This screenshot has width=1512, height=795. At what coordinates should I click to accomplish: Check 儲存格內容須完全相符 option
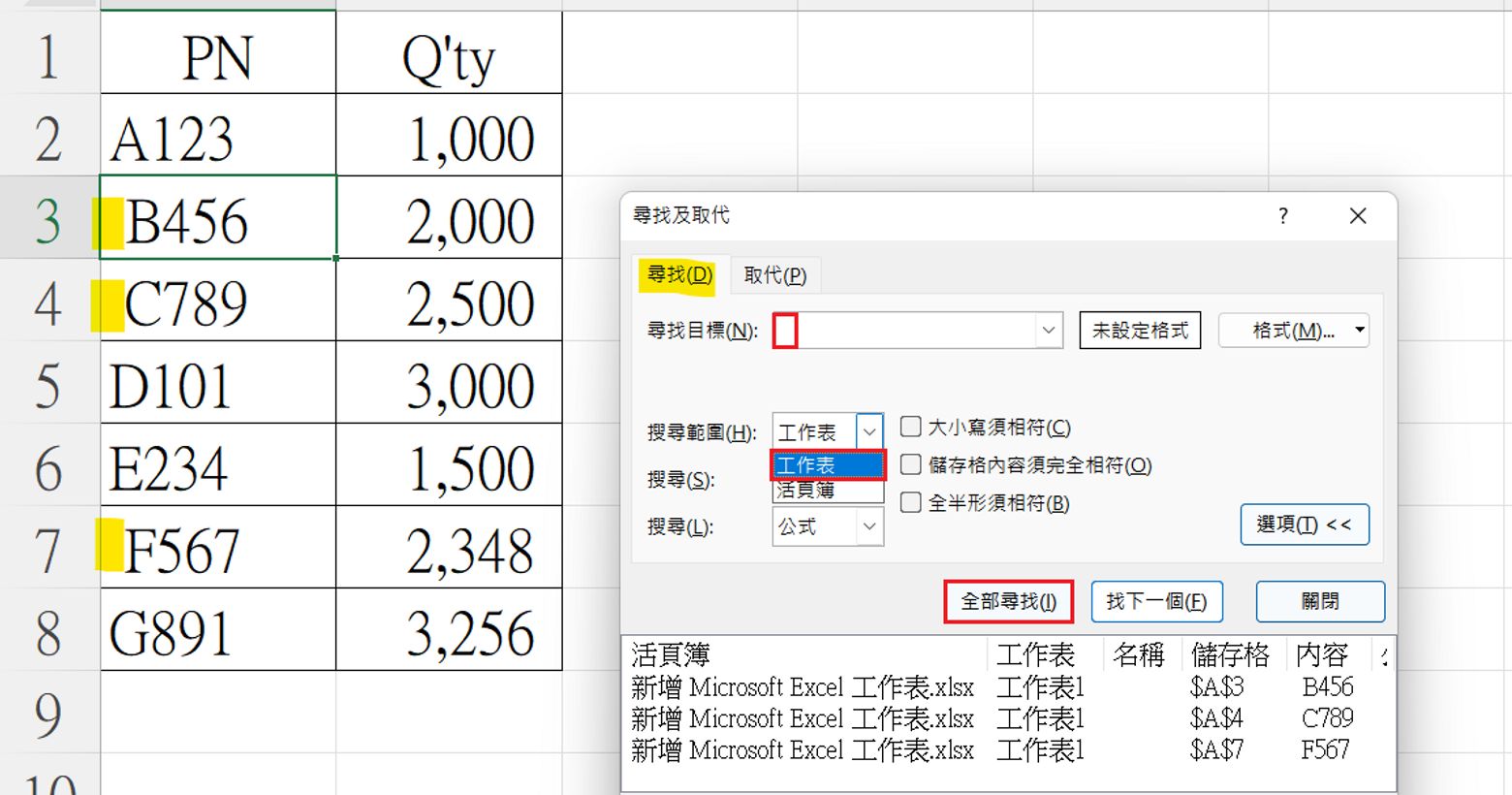tap(911, 465)
